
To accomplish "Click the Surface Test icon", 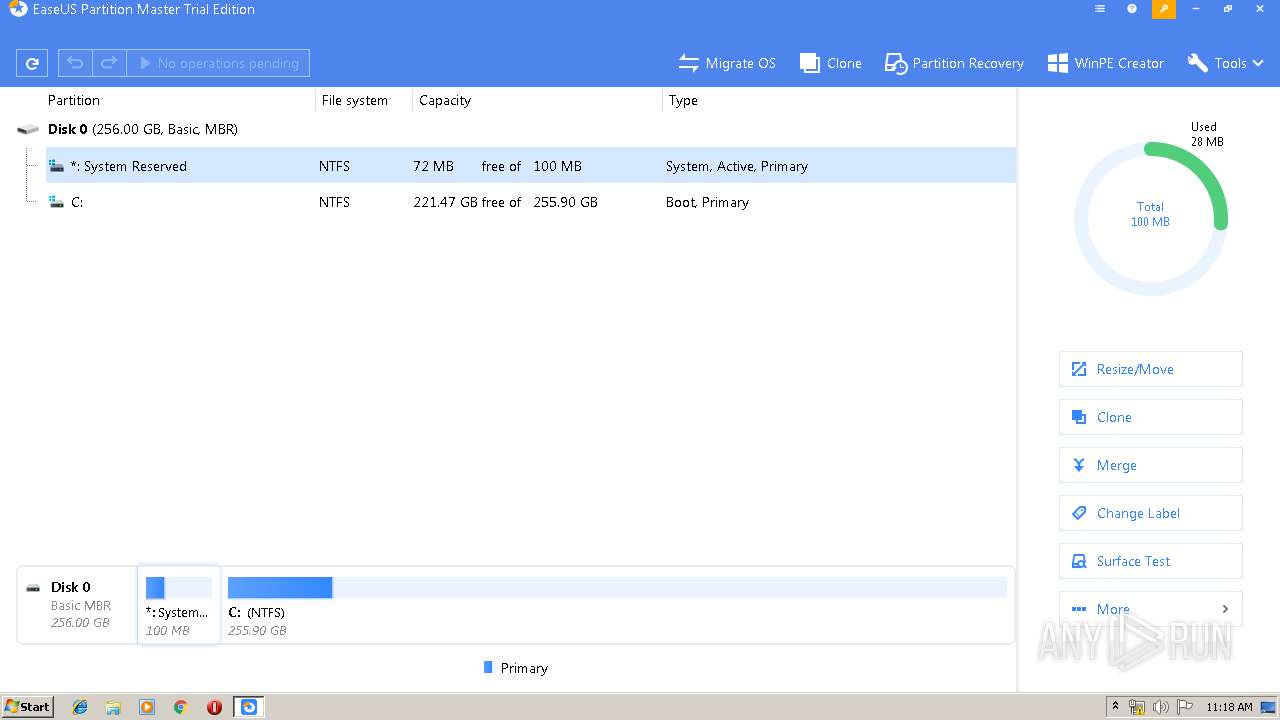I will (x=1079, y=561).
